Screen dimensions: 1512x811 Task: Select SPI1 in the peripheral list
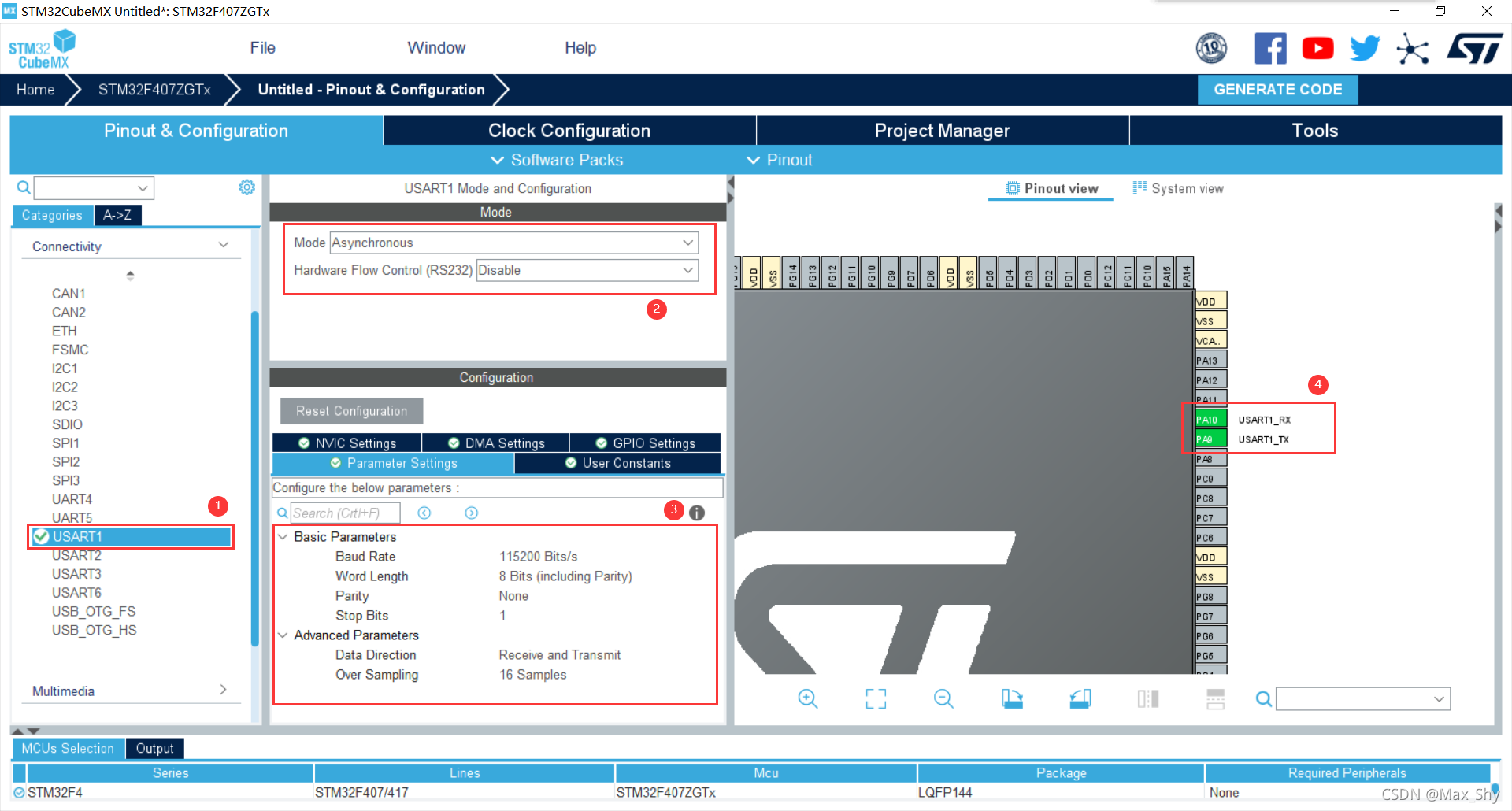click(65, 443)
